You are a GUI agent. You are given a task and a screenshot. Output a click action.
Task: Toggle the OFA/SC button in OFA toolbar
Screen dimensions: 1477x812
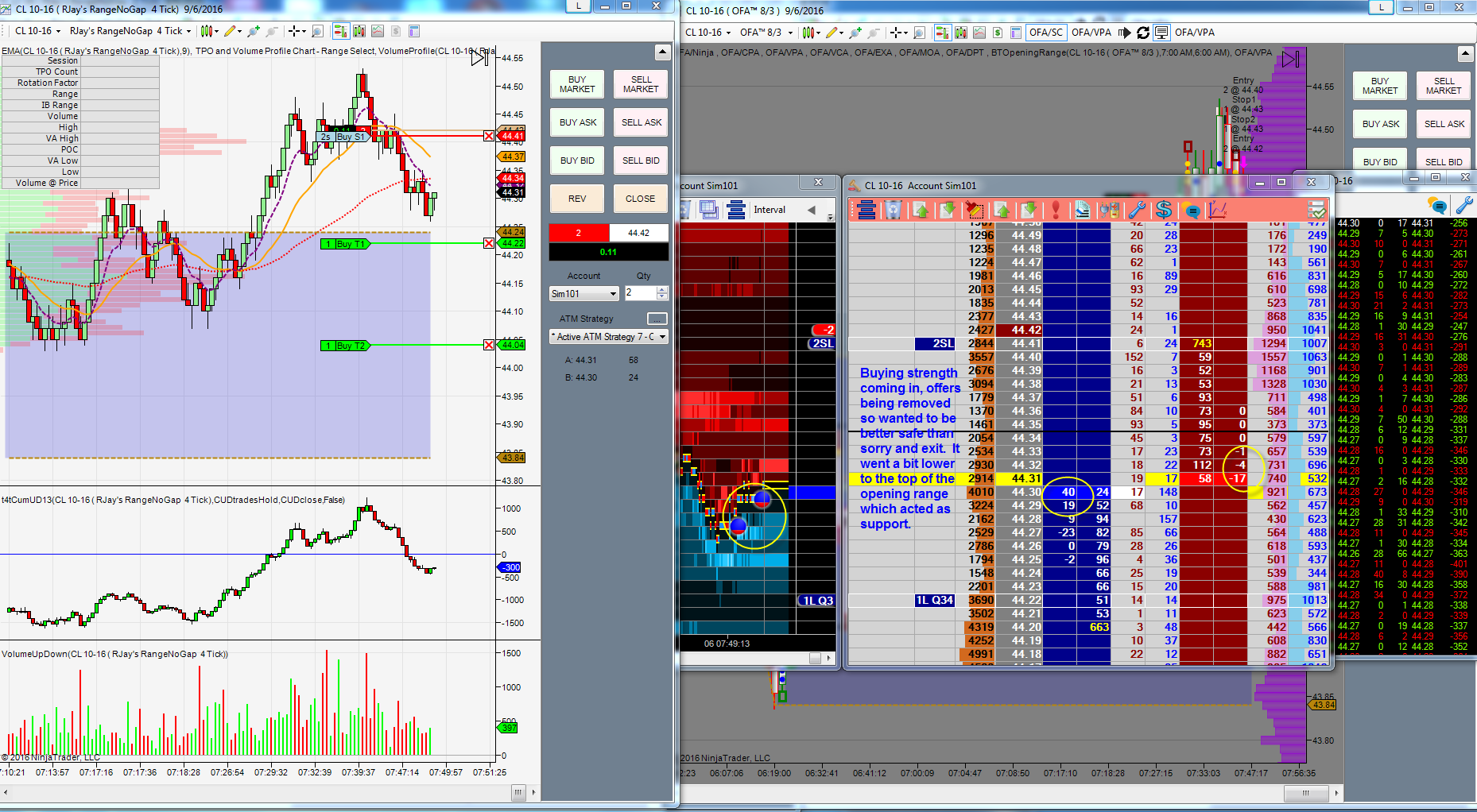[1045, 33]
